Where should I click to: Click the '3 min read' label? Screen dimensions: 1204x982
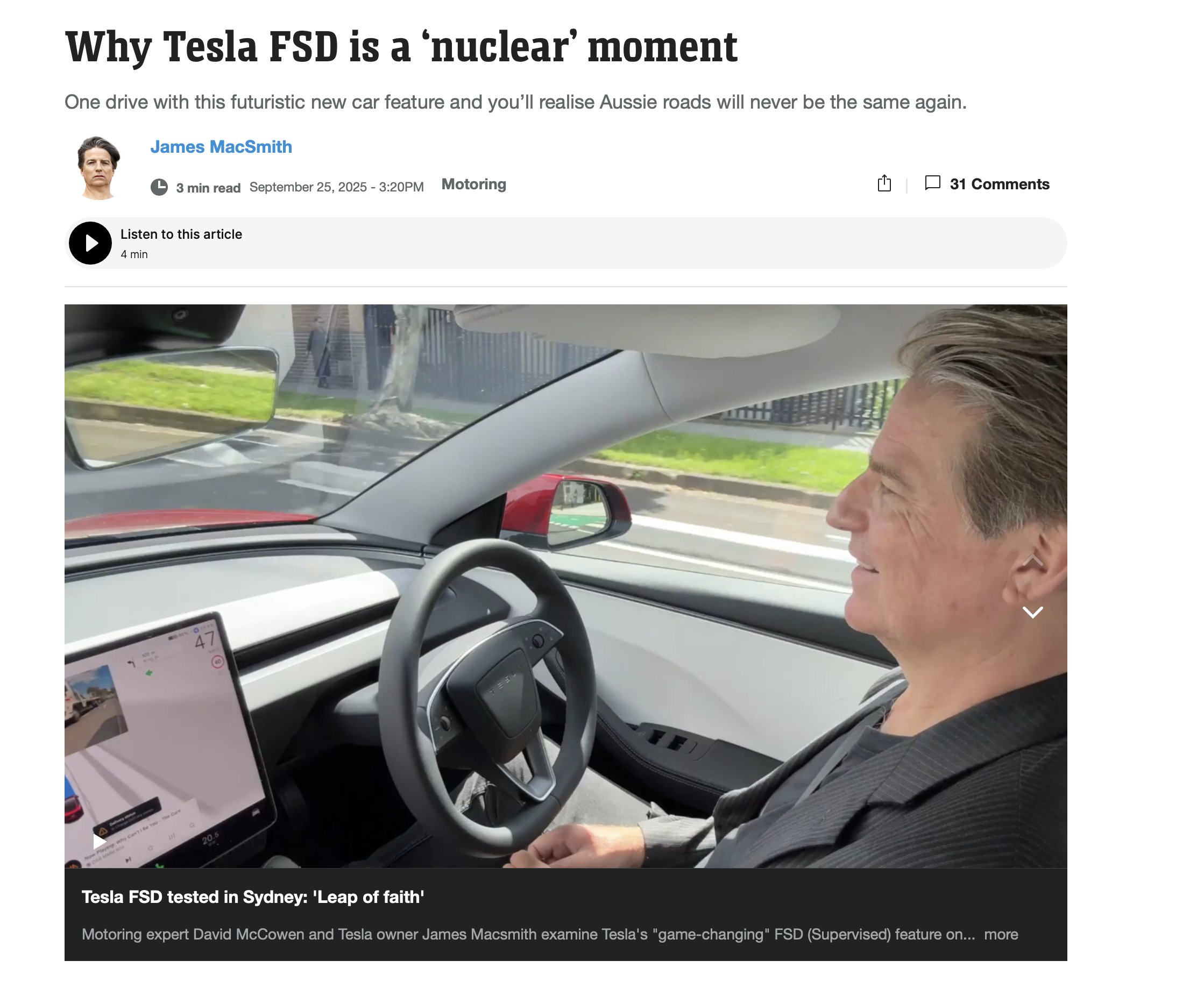tap(208, 188)
